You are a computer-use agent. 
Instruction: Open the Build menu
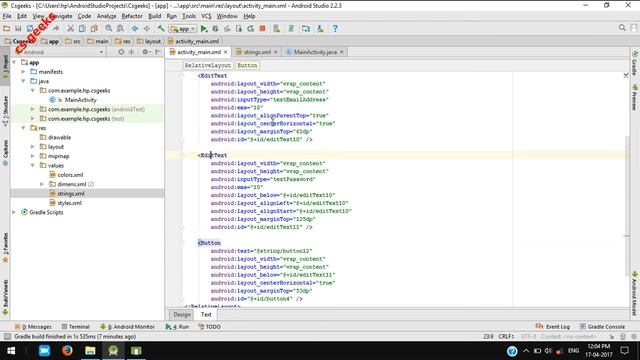click(154, 16)
